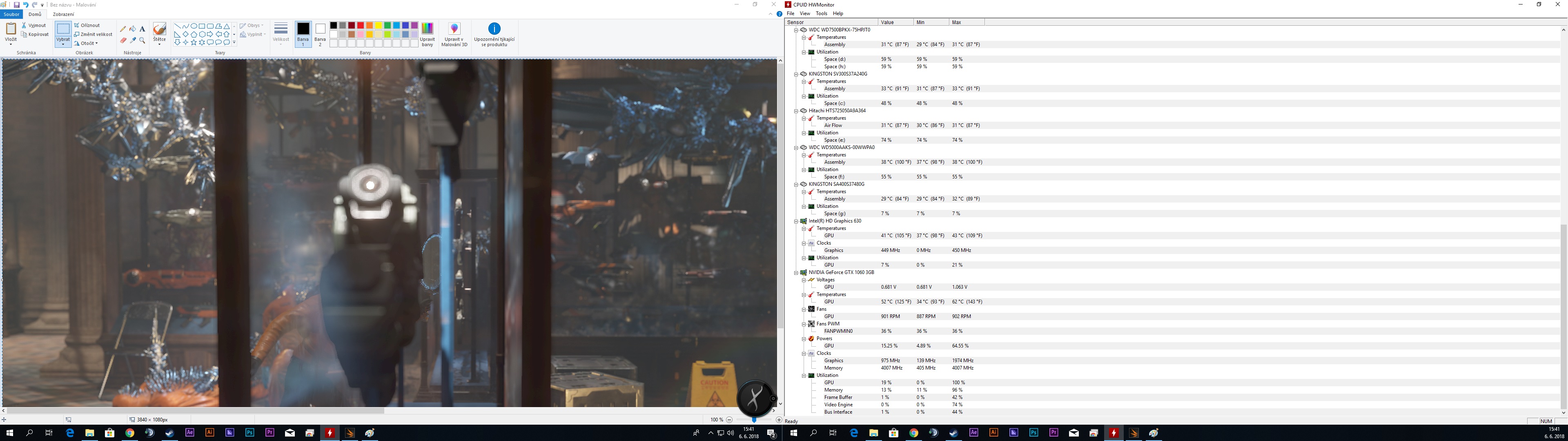Click the Undo arrow in quick access toolbar
This screenshot has height=441, width=1568.
pos(26,5)
